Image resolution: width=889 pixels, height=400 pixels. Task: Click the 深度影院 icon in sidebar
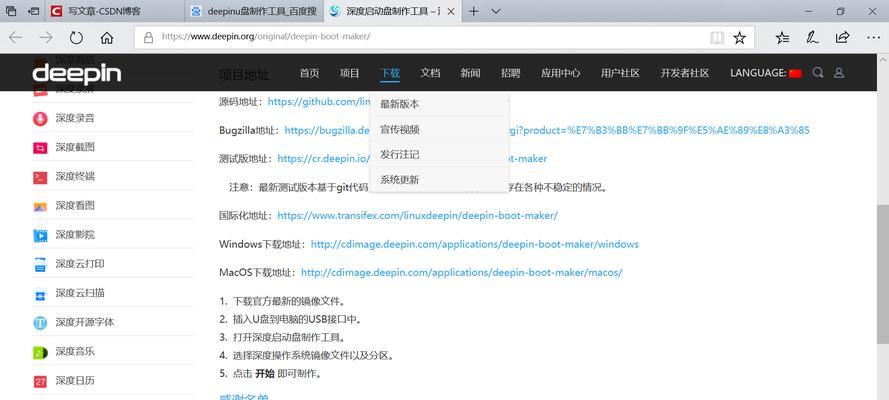pyautogui.click(x=40, y=235)
